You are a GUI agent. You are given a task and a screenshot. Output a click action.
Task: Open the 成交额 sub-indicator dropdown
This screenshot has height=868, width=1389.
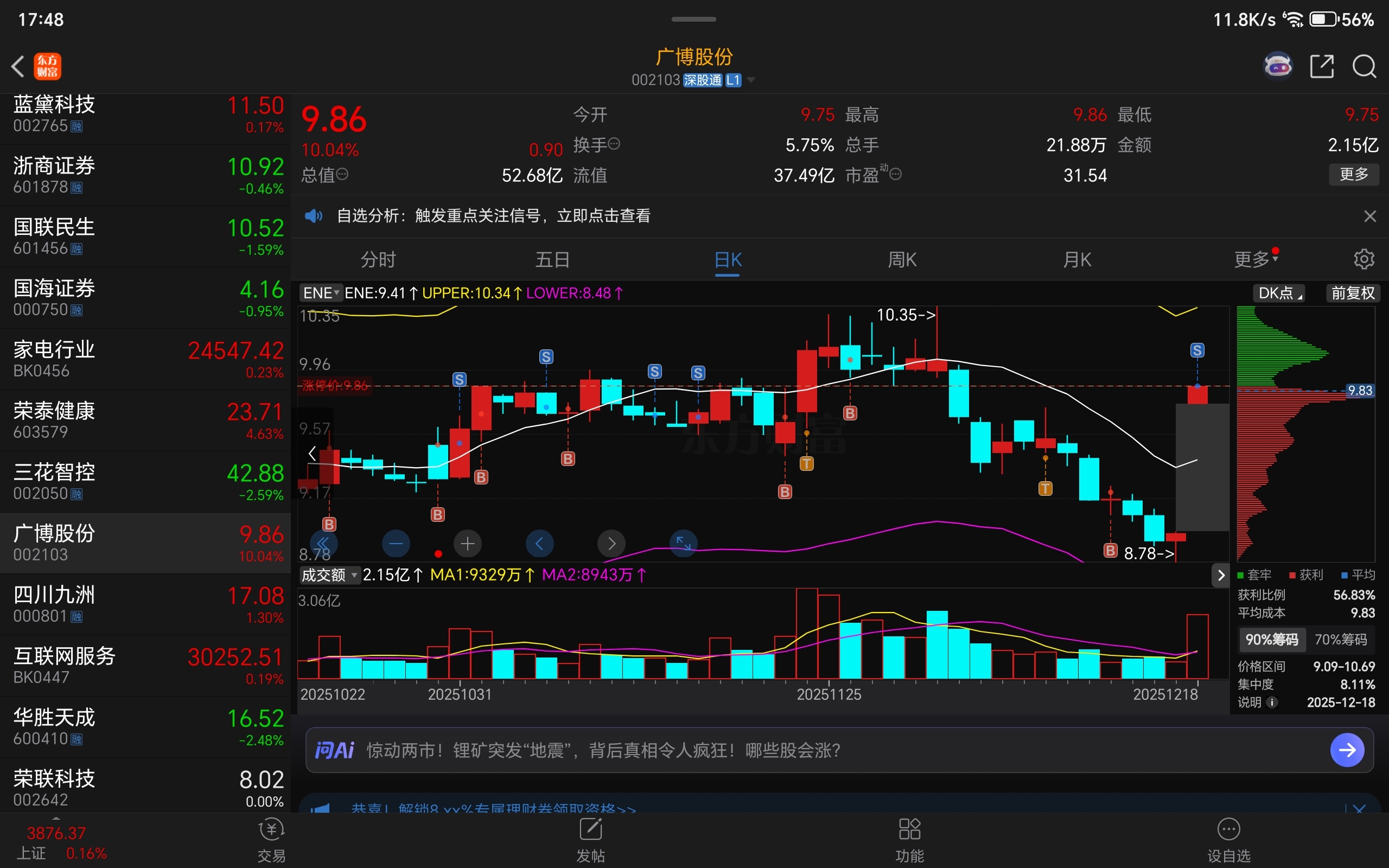point(329,575)
